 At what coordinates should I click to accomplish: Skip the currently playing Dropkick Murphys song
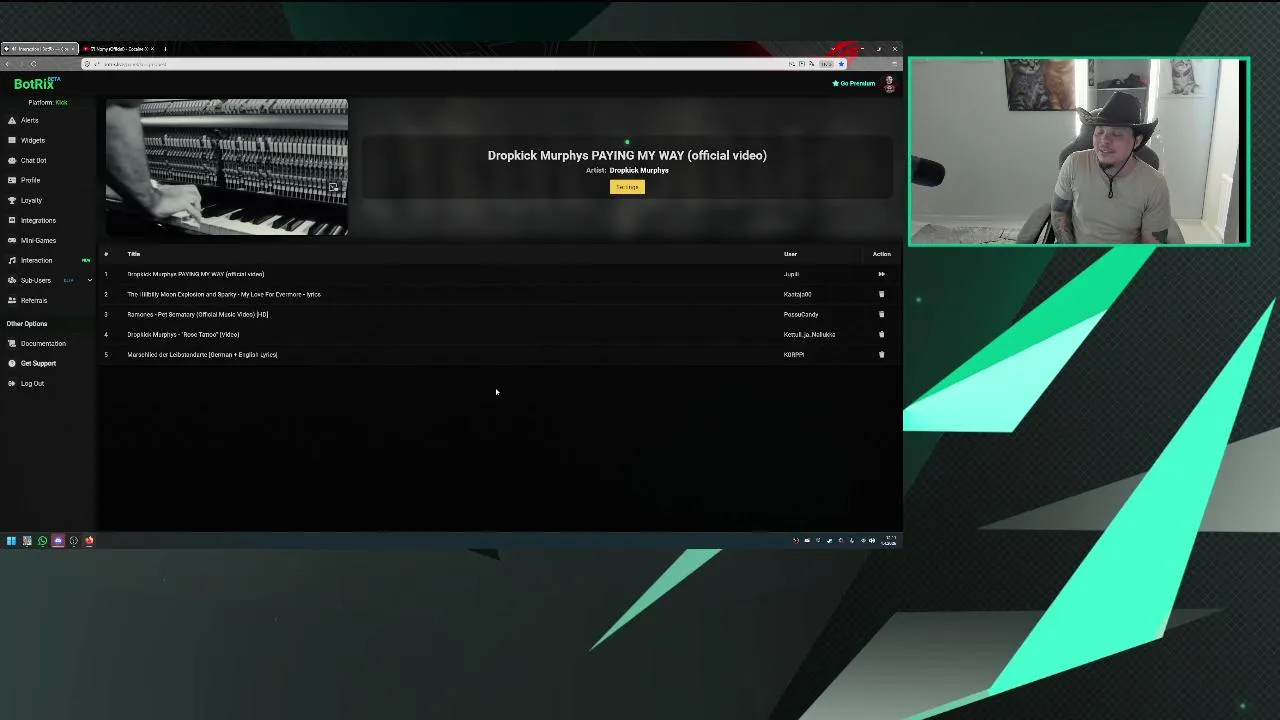coord(881,274)
